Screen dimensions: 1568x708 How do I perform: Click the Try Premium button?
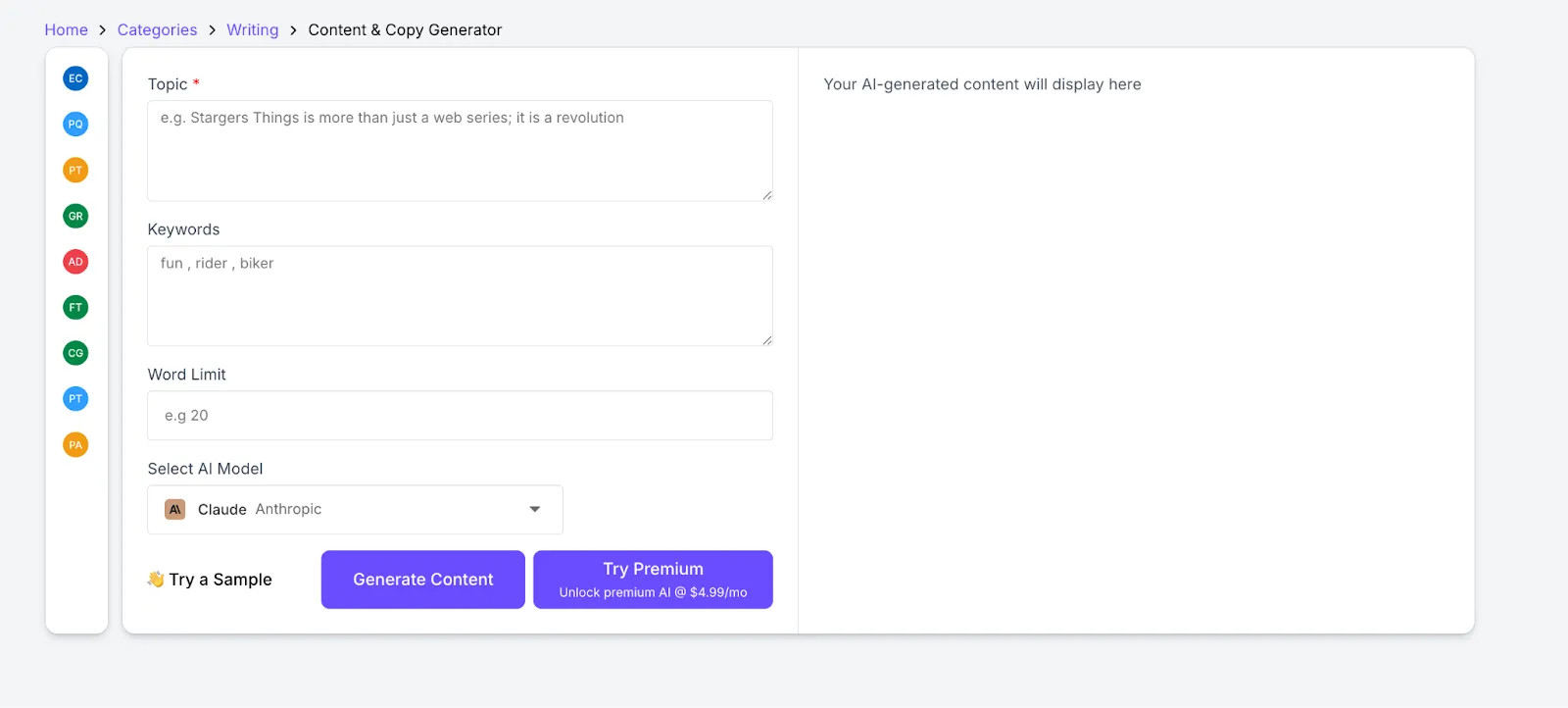(x=653, y=580)
